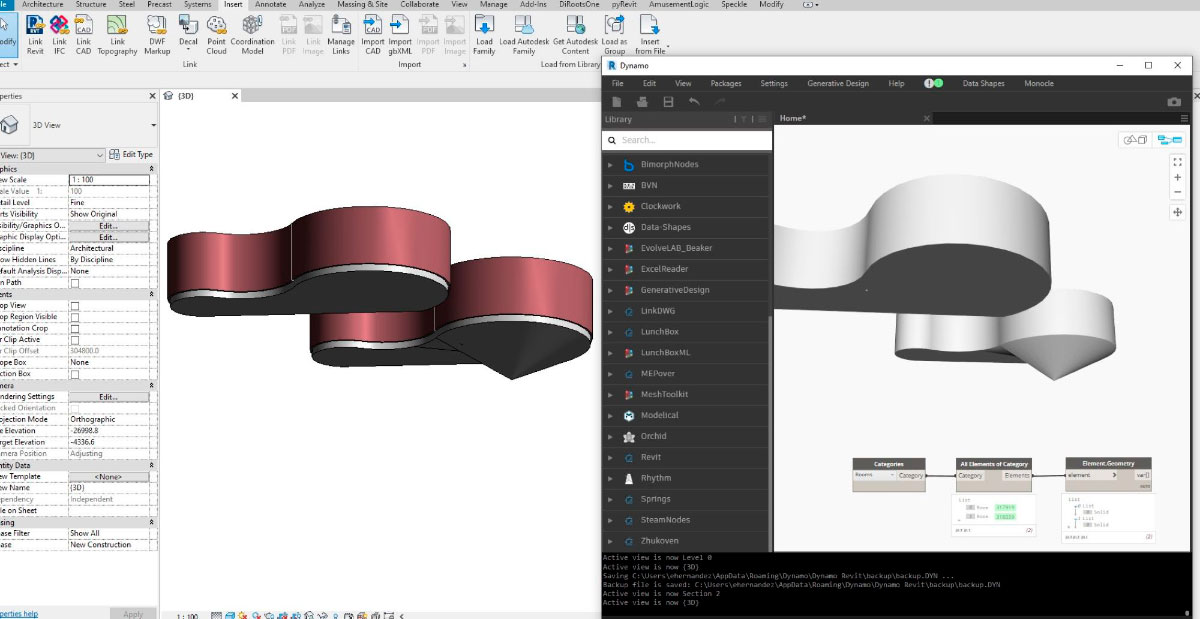The height and width of the screenshot is (619, 1200).
Task: Click Edit for Rendering Settings
Action: click(108, 397)
